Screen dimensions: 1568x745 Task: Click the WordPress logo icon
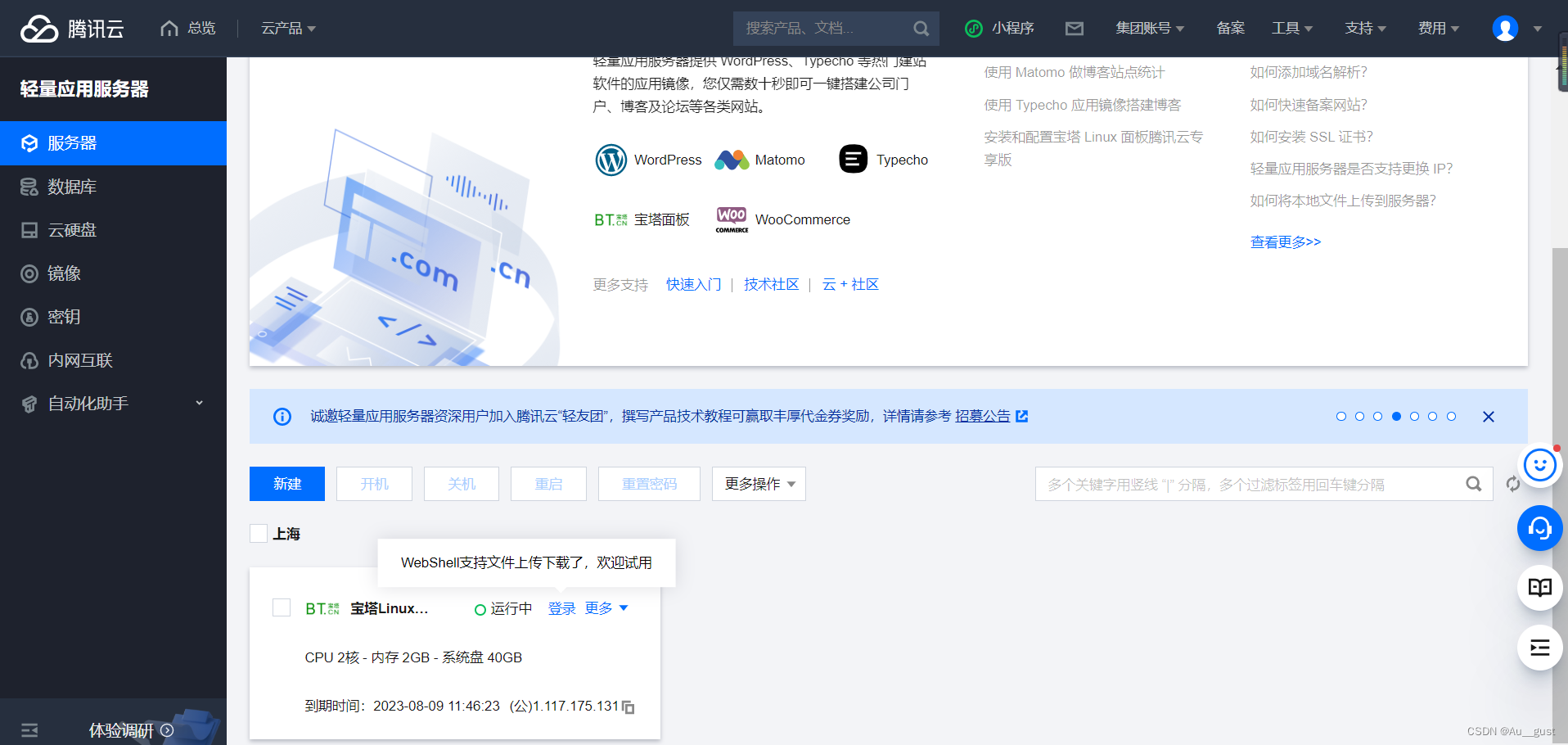[x=611, y=160]
